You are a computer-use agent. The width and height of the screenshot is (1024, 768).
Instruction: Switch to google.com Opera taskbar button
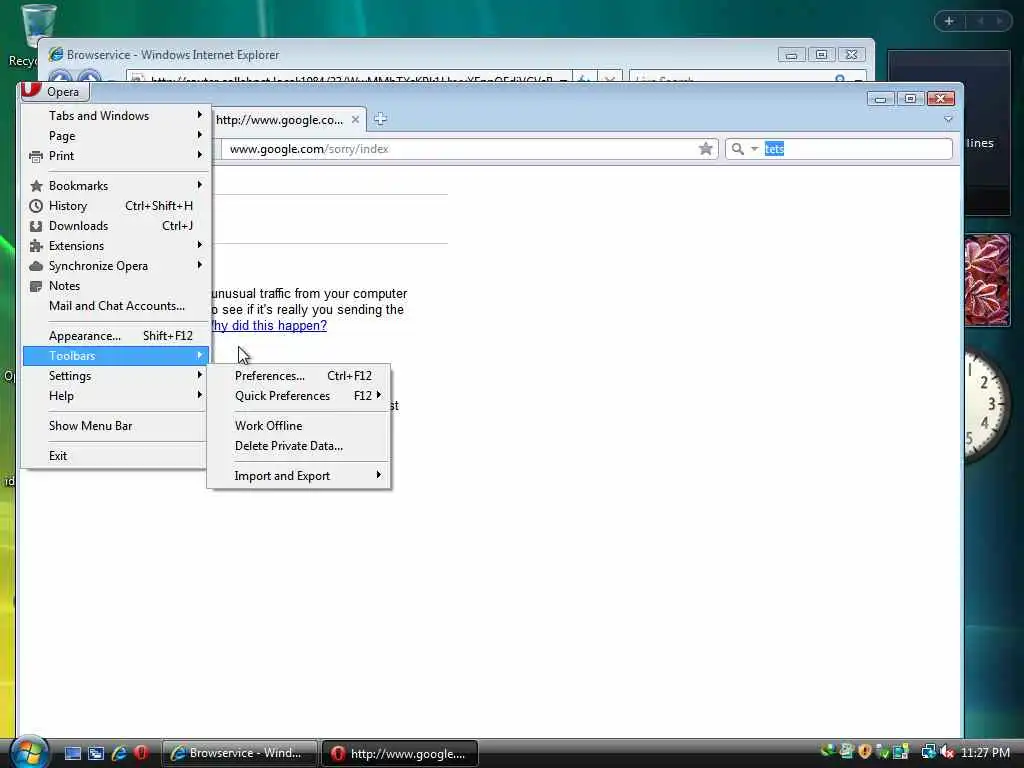[400, 753]
